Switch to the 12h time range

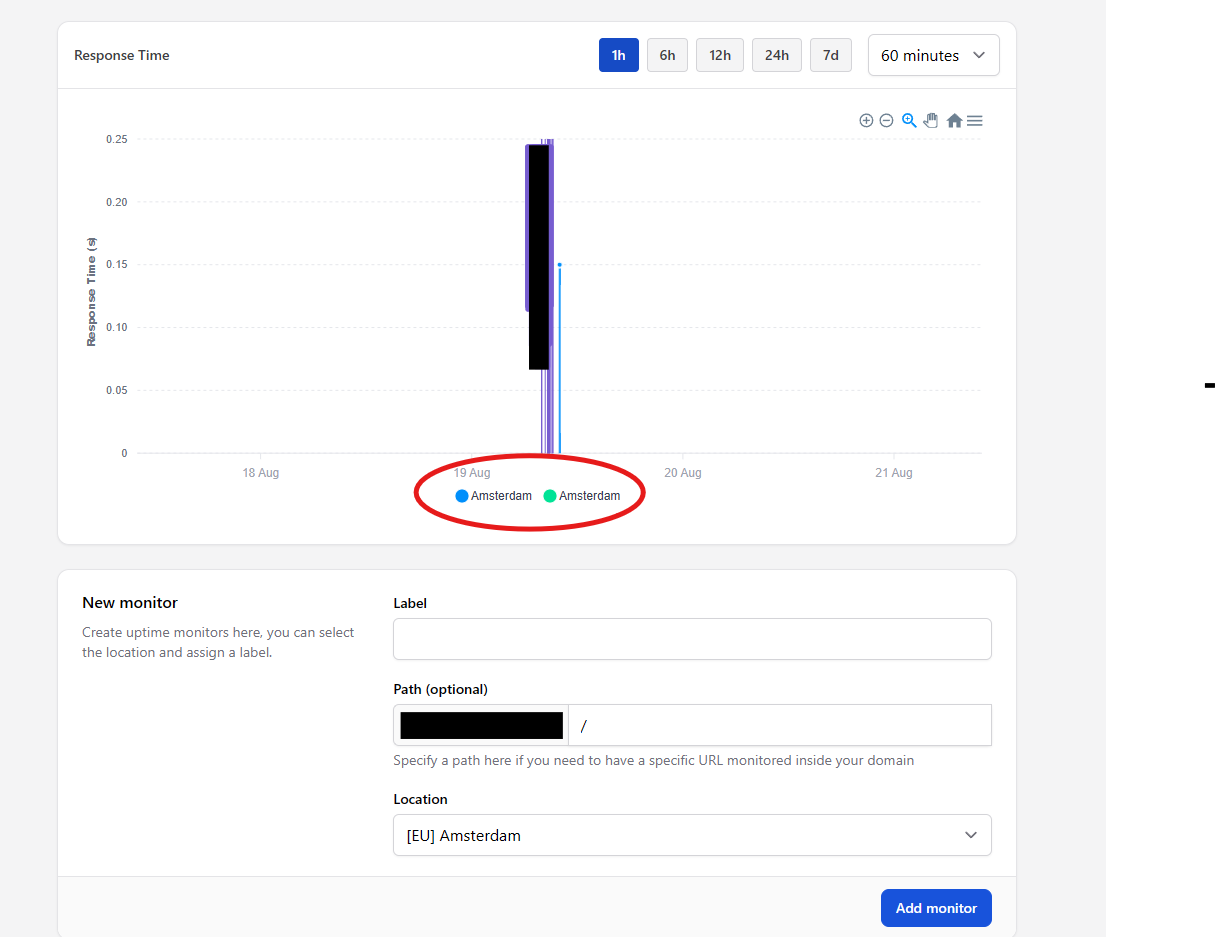tap(720, 55)
